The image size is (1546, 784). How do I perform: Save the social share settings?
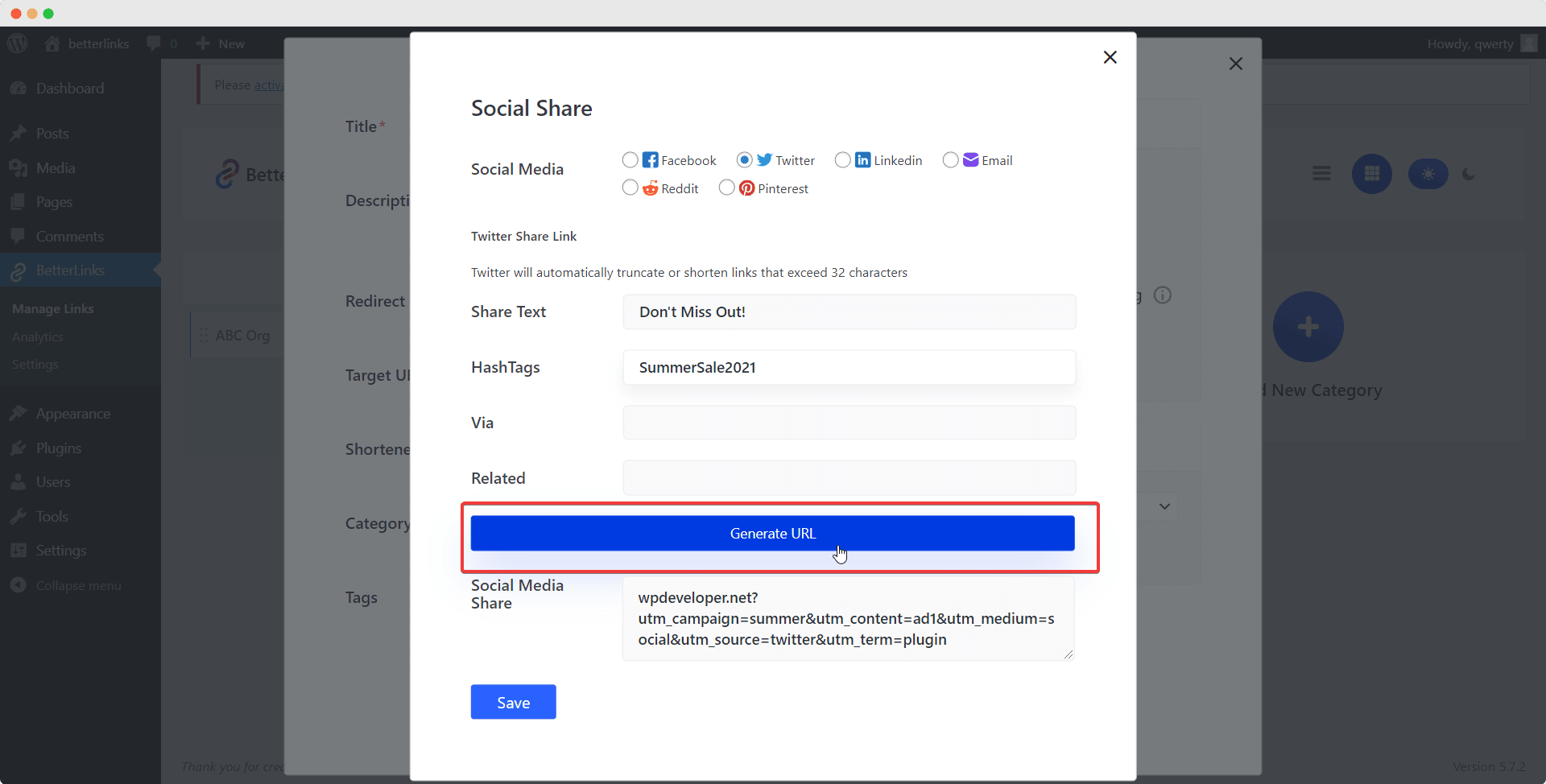(x=513, y=701)
